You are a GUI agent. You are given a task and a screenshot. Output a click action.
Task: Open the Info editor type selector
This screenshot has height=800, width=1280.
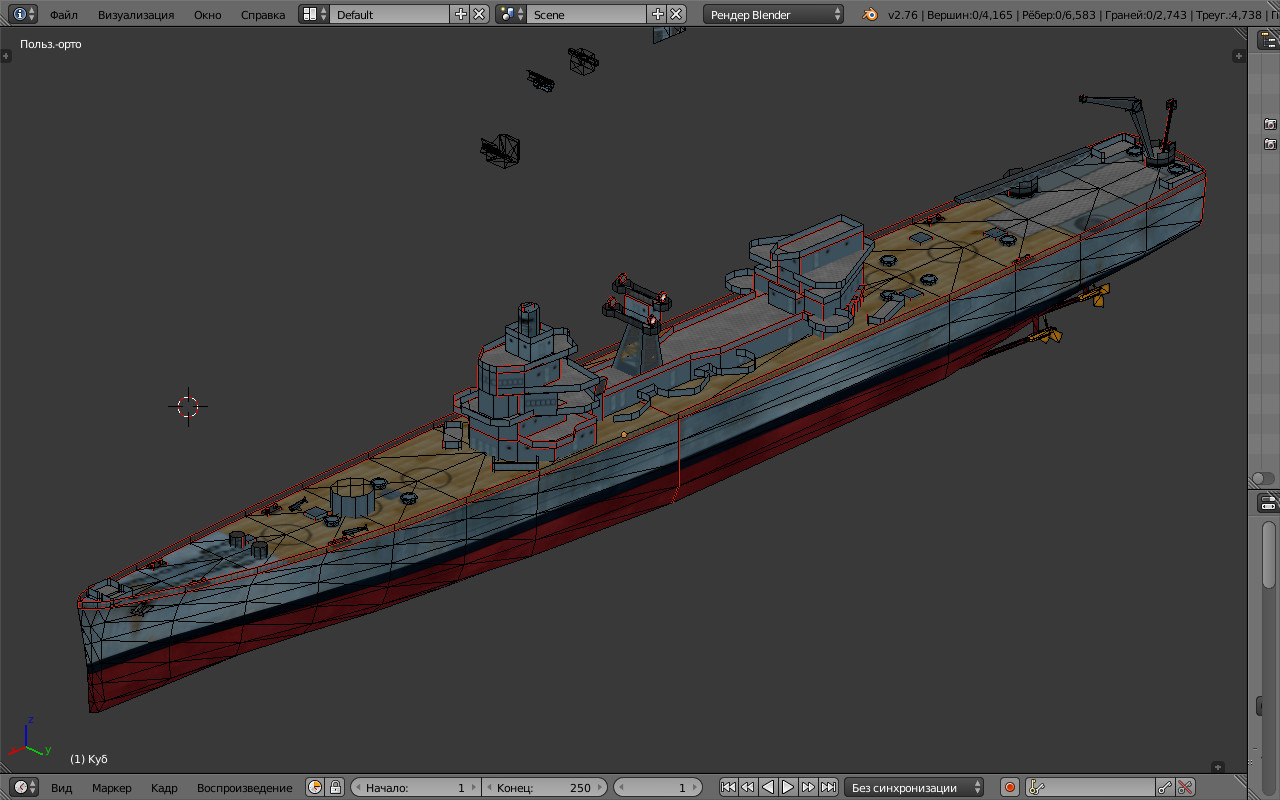24,14
